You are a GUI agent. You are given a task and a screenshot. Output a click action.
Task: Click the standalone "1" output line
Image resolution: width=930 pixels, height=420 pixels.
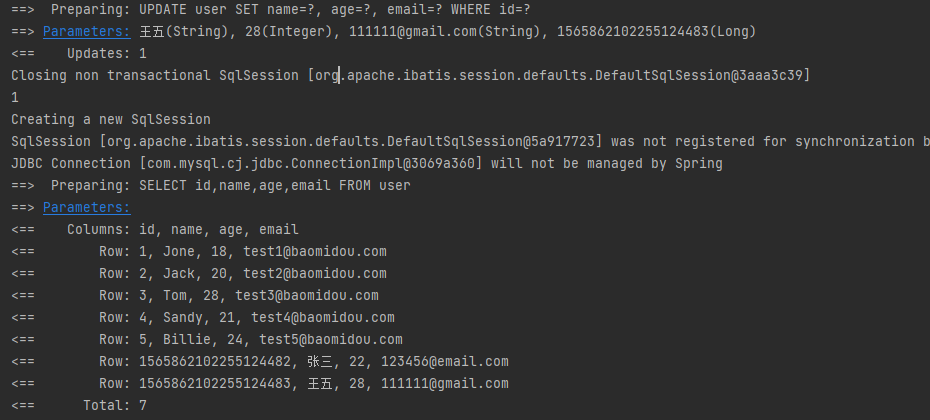coord(15,97)
